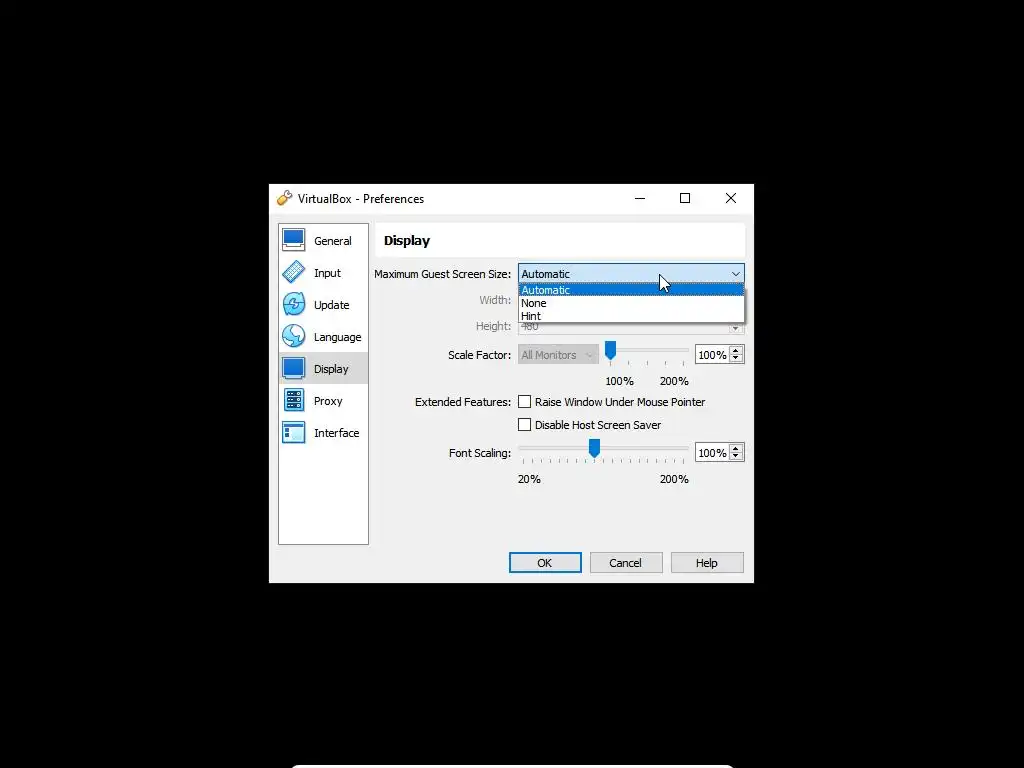Click the VirtualBox wrench title icon
The image size is (1024, 768).
point(284,199)
